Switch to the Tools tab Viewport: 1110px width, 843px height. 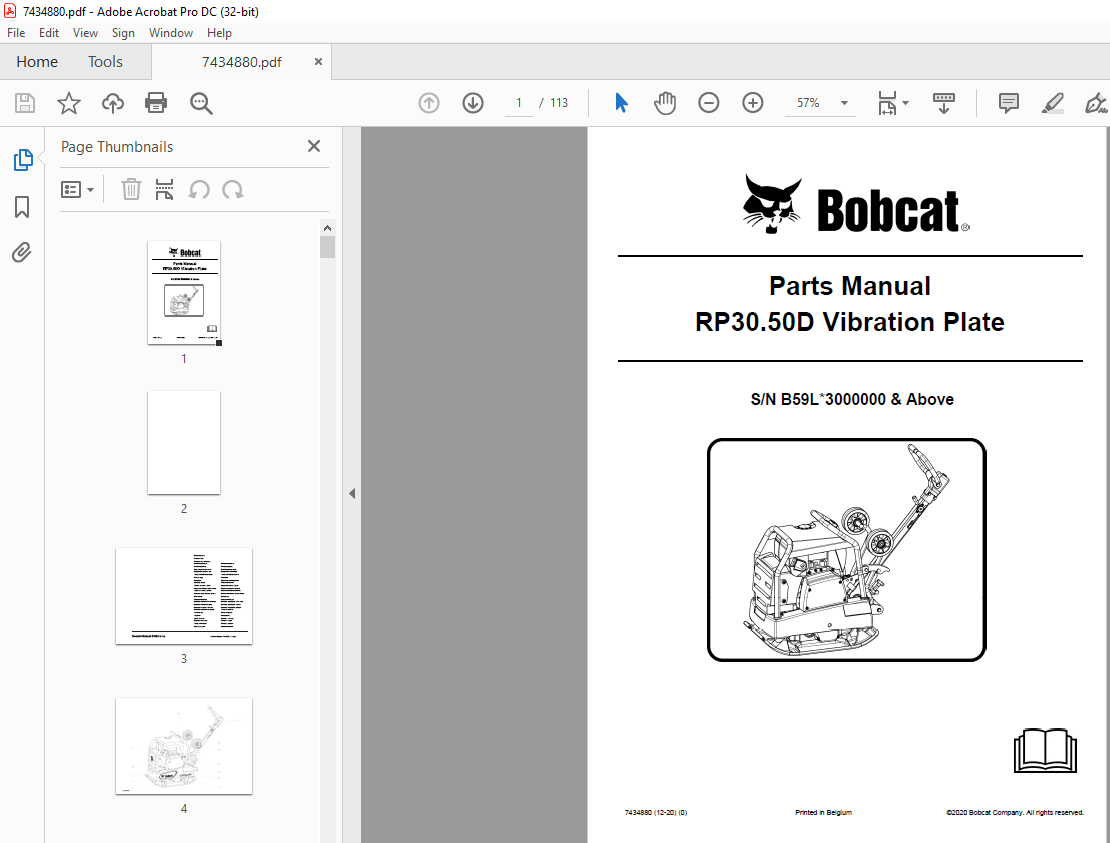tap(105, 62)
